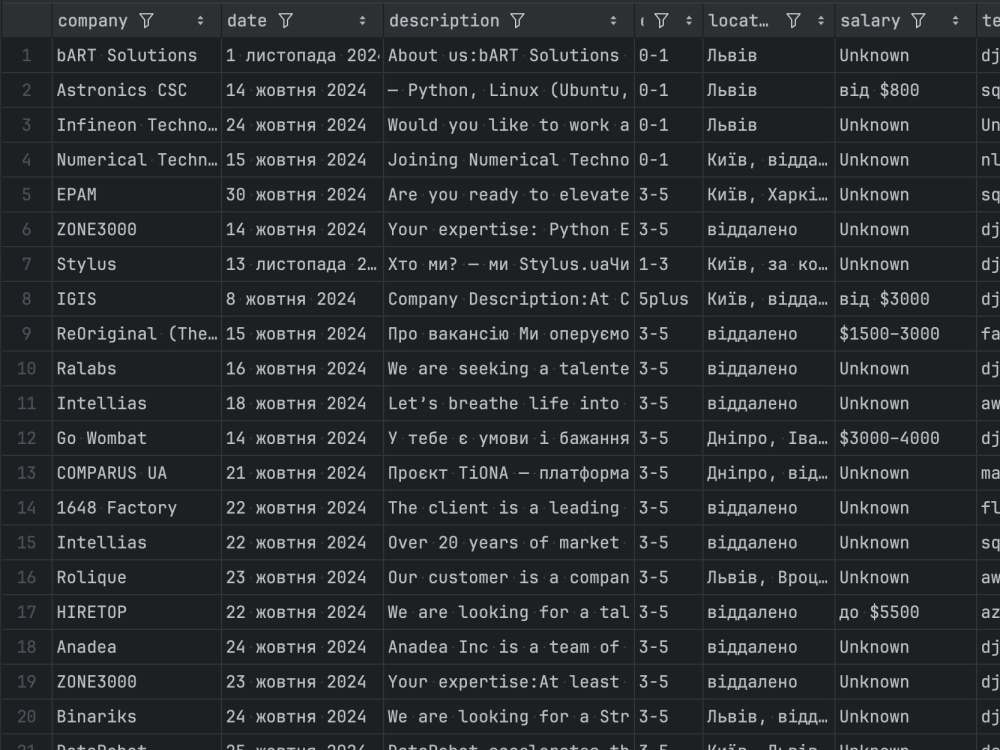
Task: Click 'Проєкт TiONA — платформа' description
Action: click(509, 473)
